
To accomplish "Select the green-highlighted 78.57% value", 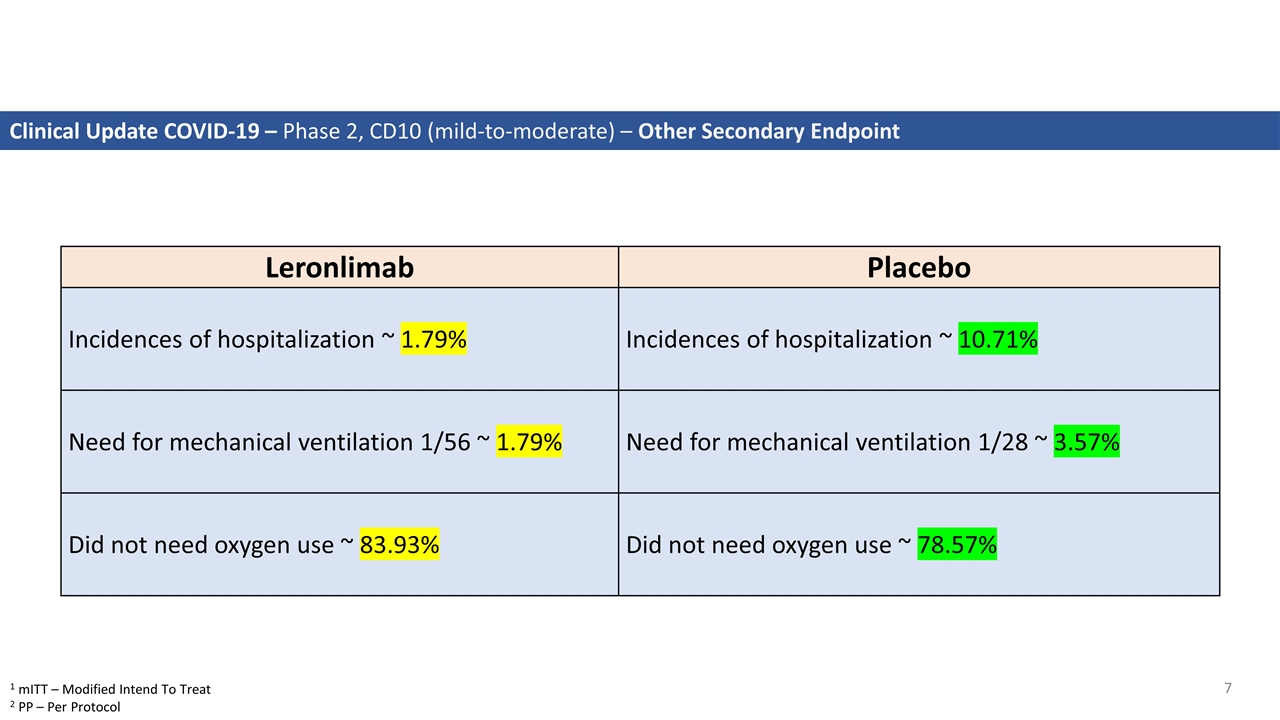I will coord(957,545).
